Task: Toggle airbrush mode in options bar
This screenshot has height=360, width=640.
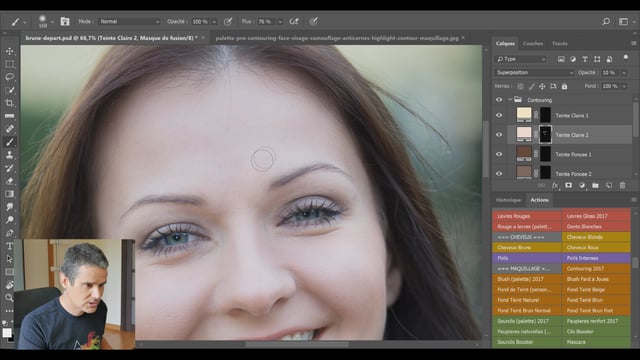Action: point(294,22)
